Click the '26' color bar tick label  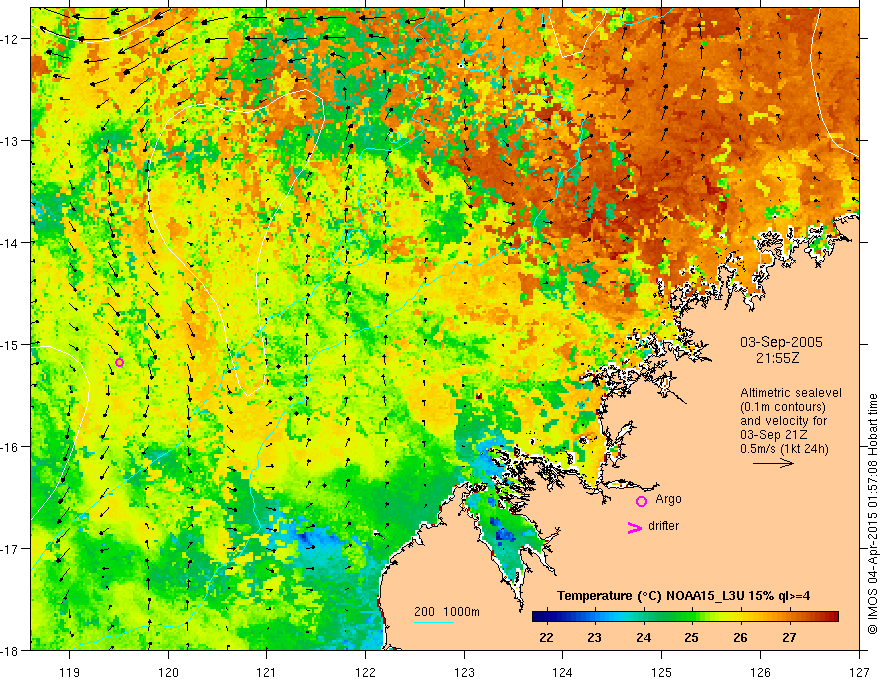pyautogui.click(x=740, y=637)
